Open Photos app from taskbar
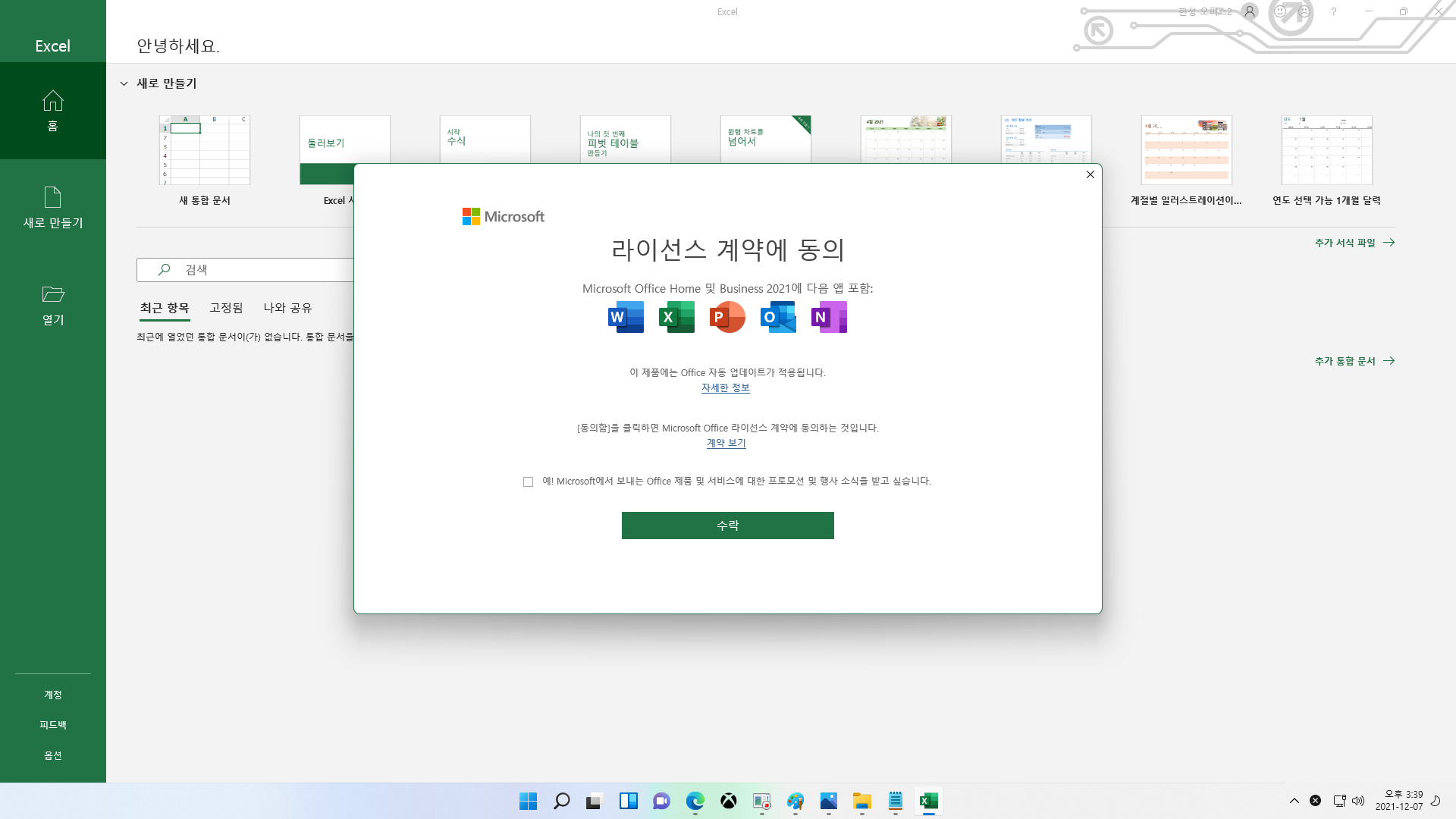This screenshot has height=819, width=1456. click(828, 801)
